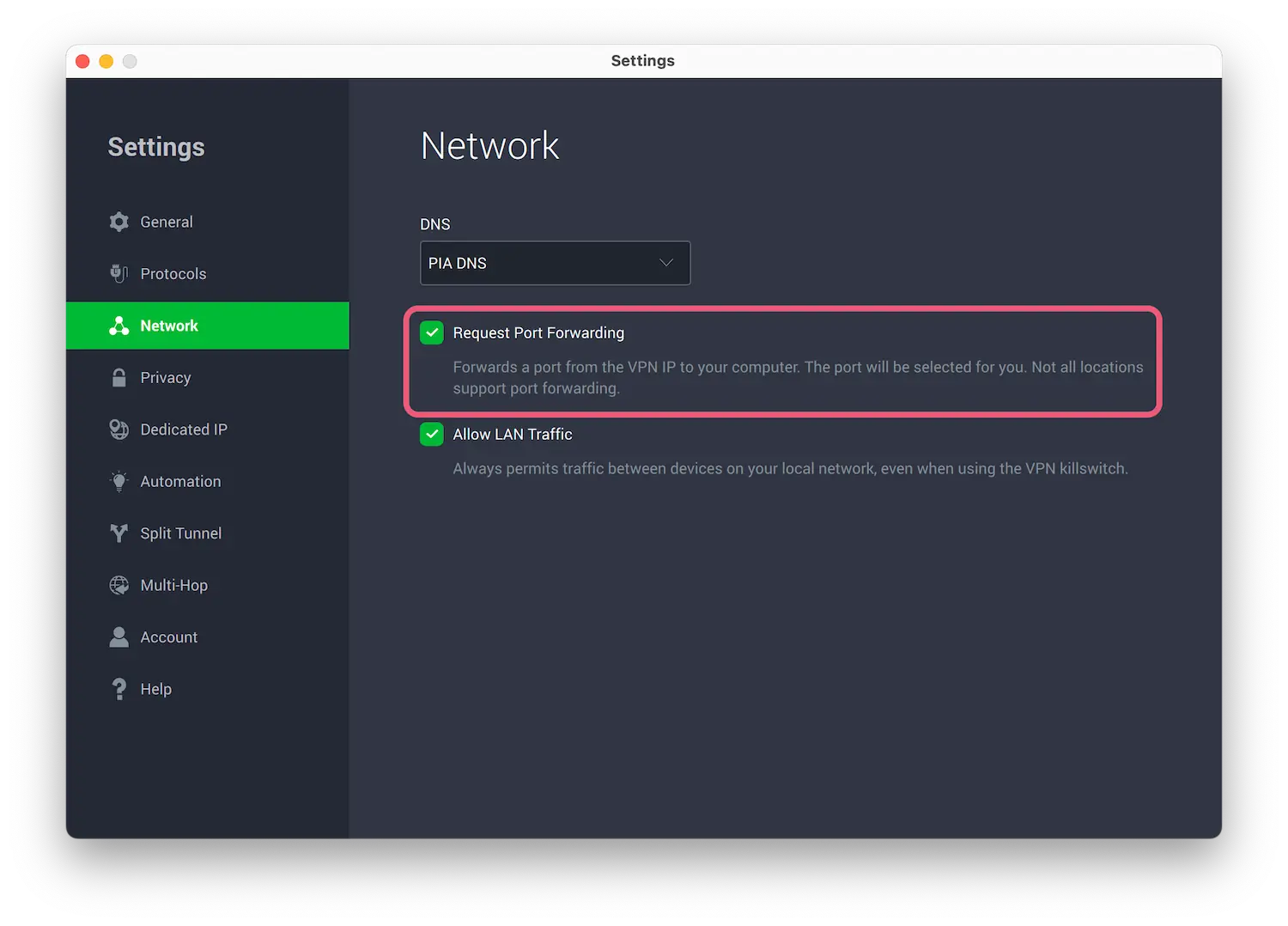Open the Help section
This screenshot has height=926, width=1288.
[155, 688]
